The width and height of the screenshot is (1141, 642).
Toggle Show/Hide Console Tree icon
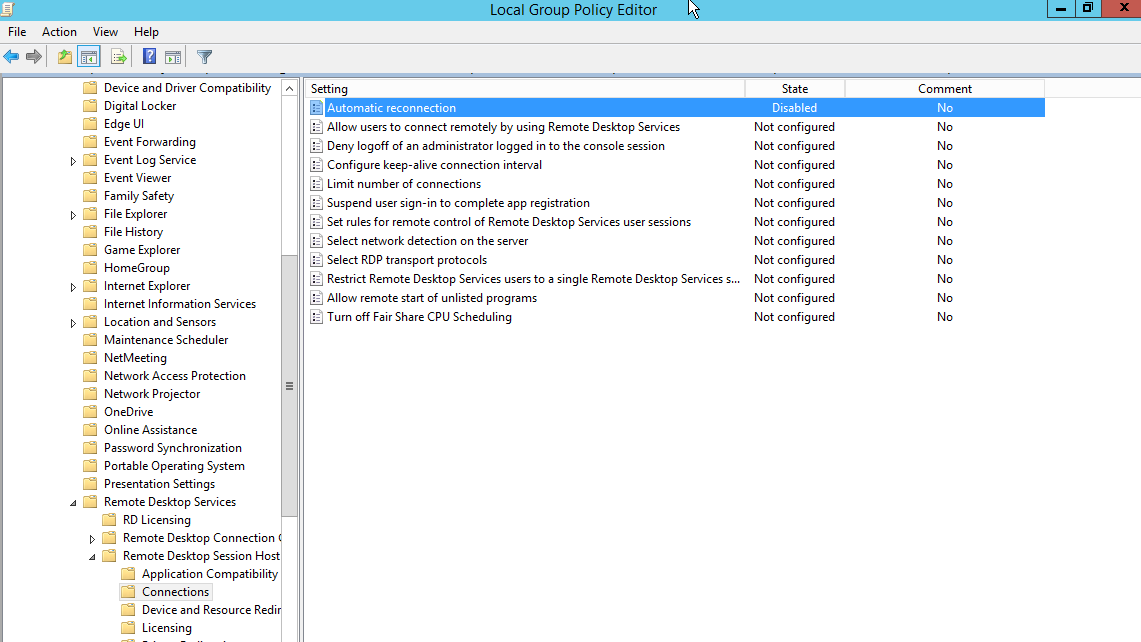click(x=89, y=57)
